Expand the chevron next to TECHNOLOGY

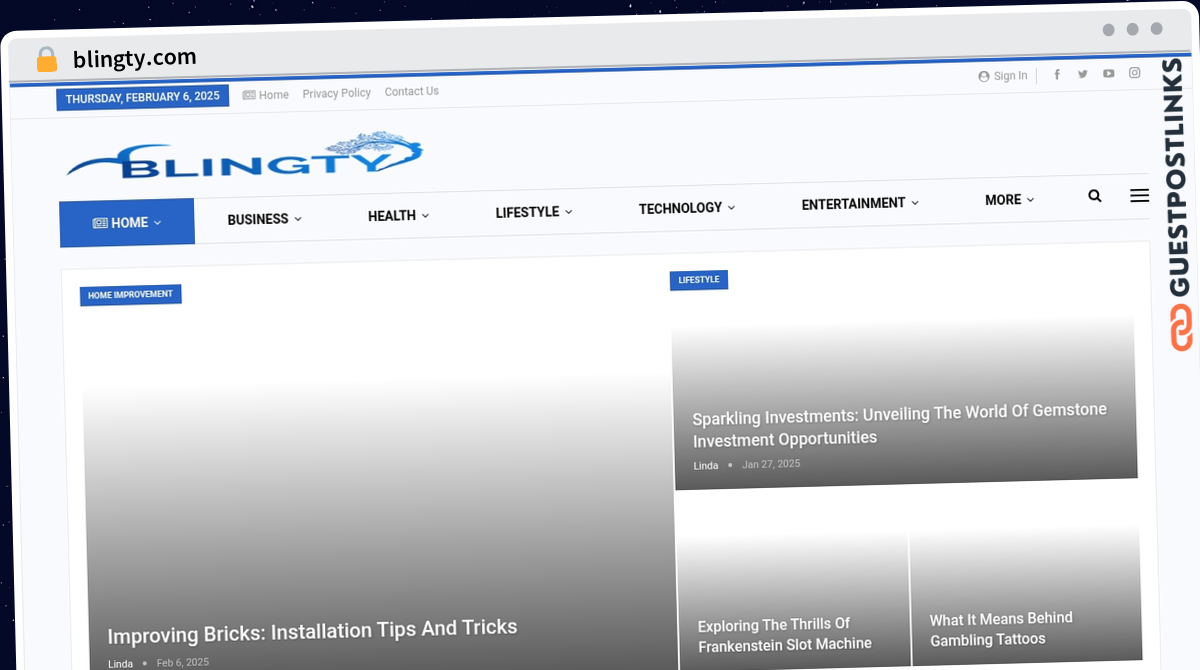[x=731, y=208]
